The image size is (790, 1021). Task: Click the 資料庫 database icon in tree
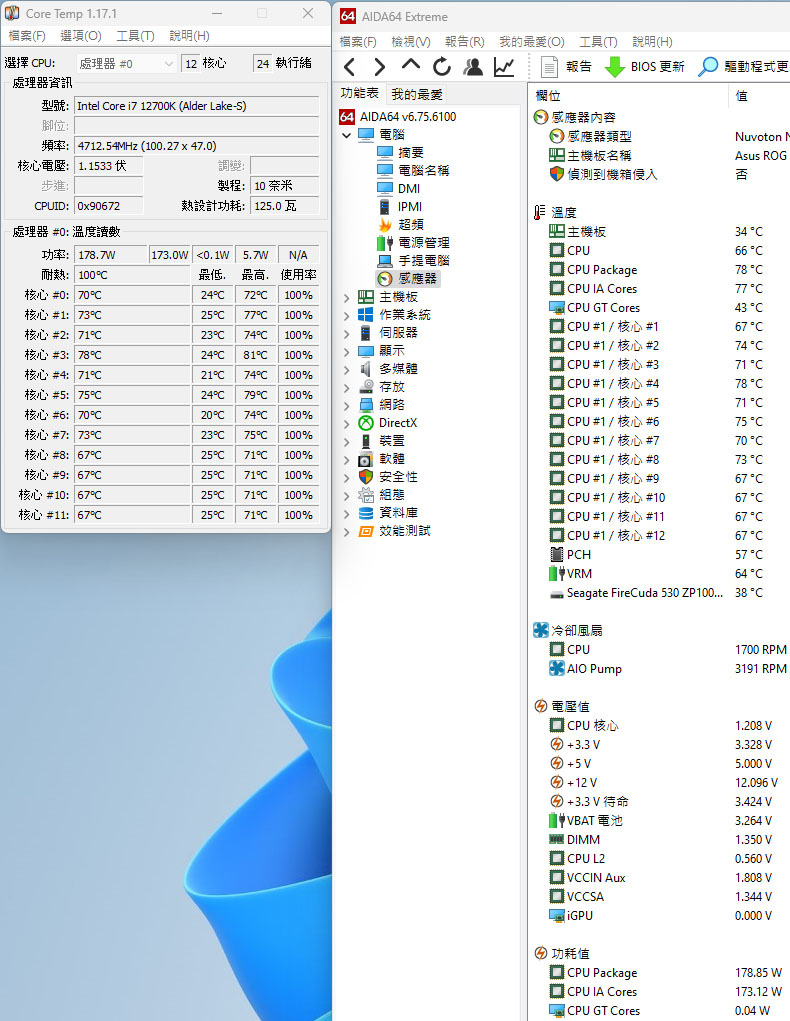click(x=366, y=513)
